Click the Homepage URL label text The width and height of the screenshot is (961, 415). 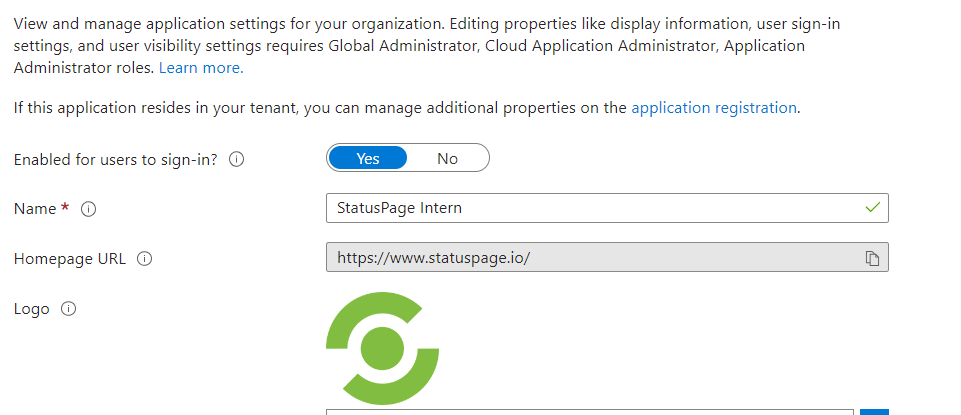70,259
